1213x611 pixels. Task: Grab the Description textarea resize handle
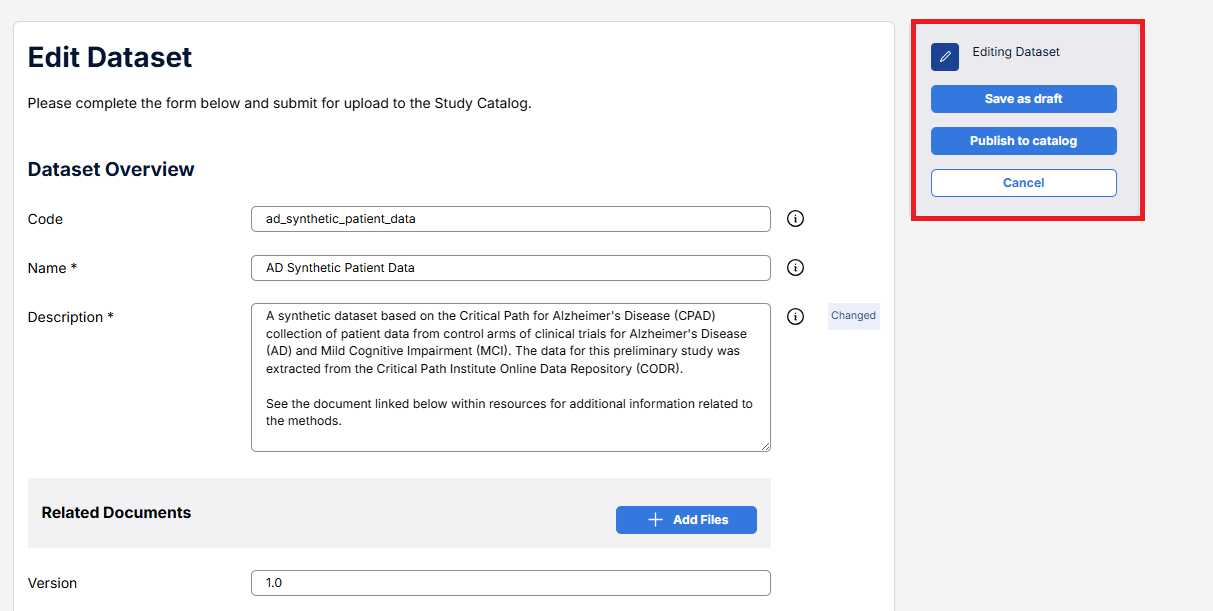[765, 446]
